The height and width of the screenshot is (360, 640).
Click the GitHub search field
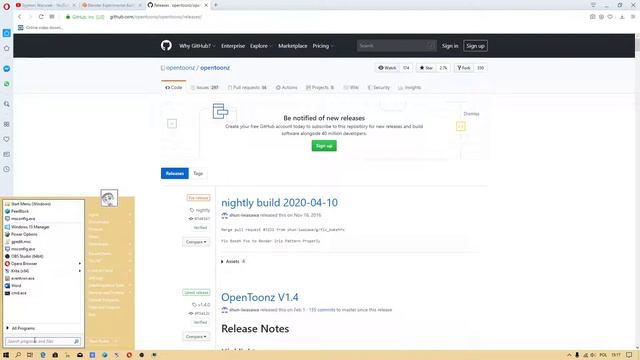pyautogui.click(x=396, y=46)
